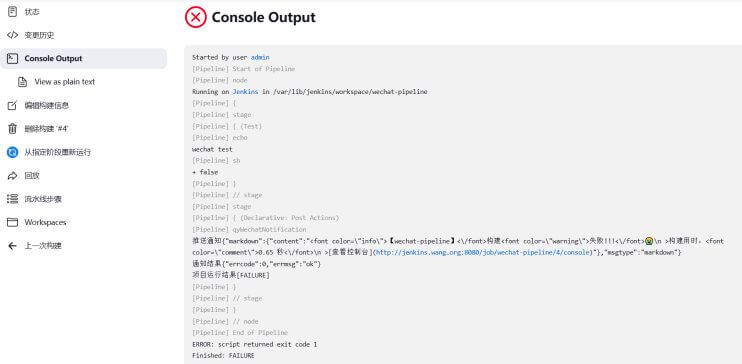Click the previous build left arrow icon
This screenshot has height=364, width=742.
12,246
